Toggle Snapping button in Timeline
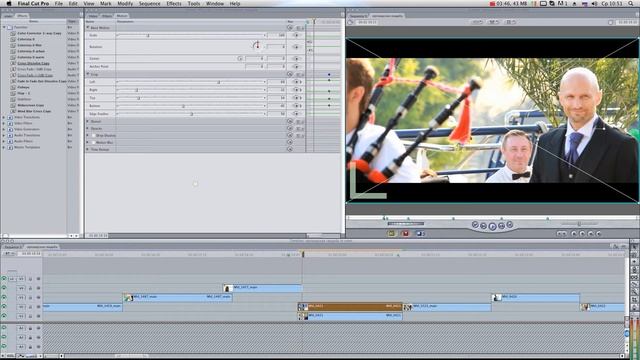 [x=623, y=247]
